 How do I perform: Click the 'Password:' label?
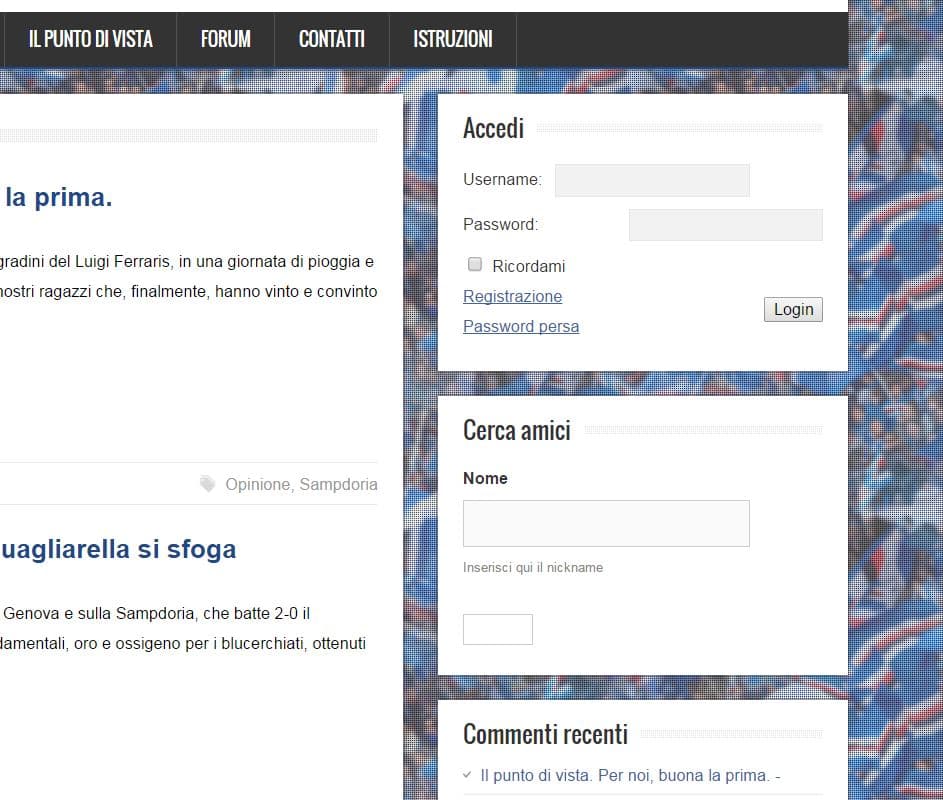click(500, 224)
